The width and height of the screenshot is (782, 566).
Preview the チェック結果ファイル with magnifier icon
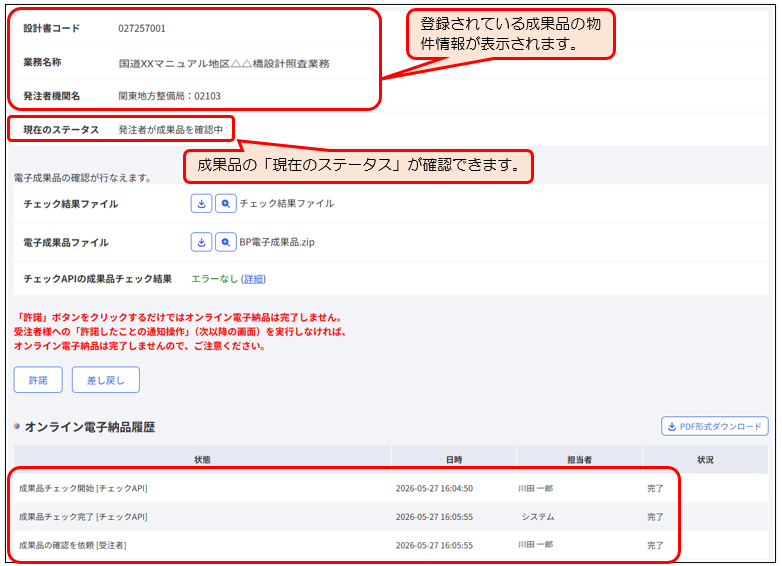pyautogui.click(x=225, y=203)
